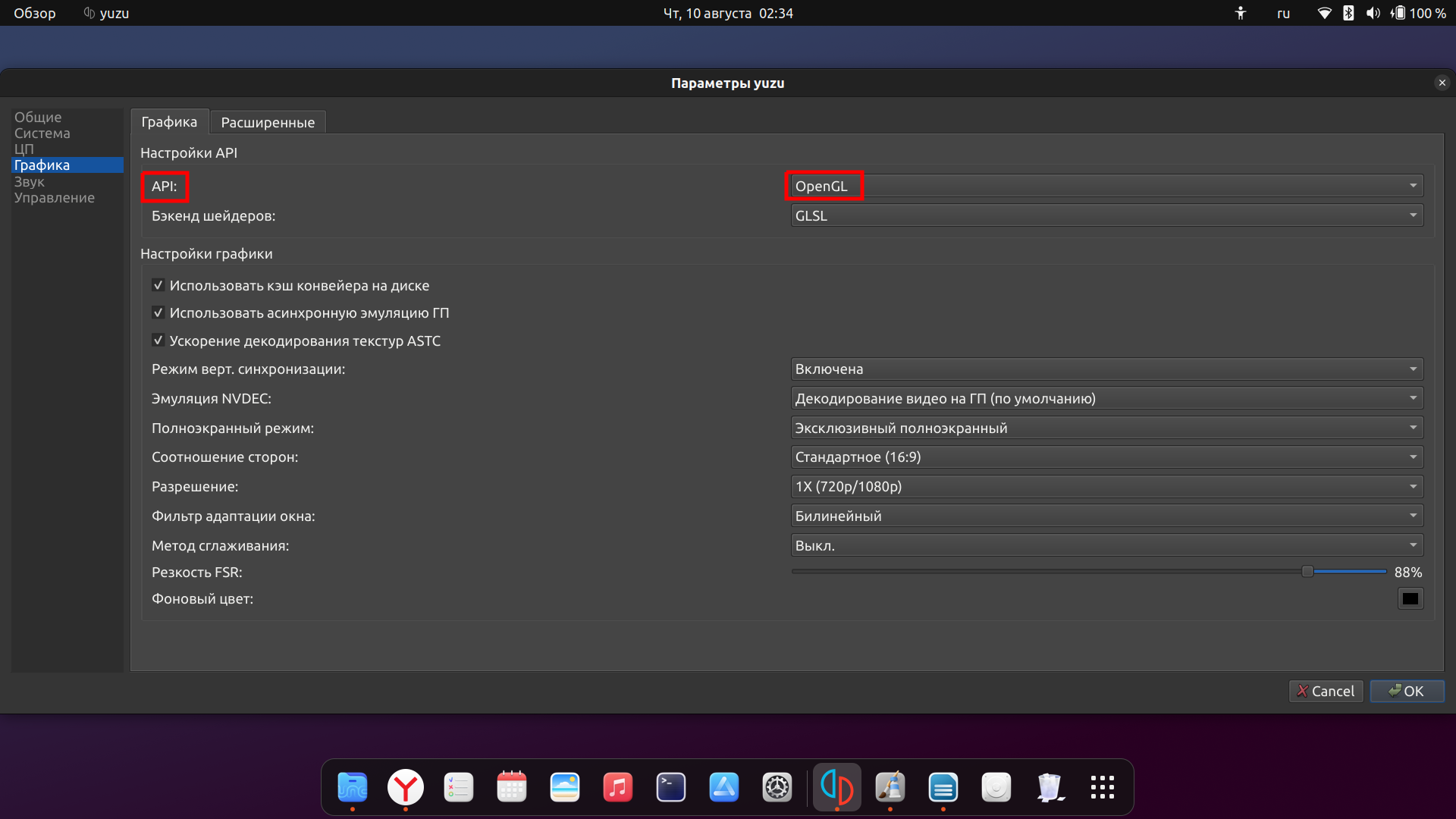Click the Cancel button

[x=1326, y=691]
